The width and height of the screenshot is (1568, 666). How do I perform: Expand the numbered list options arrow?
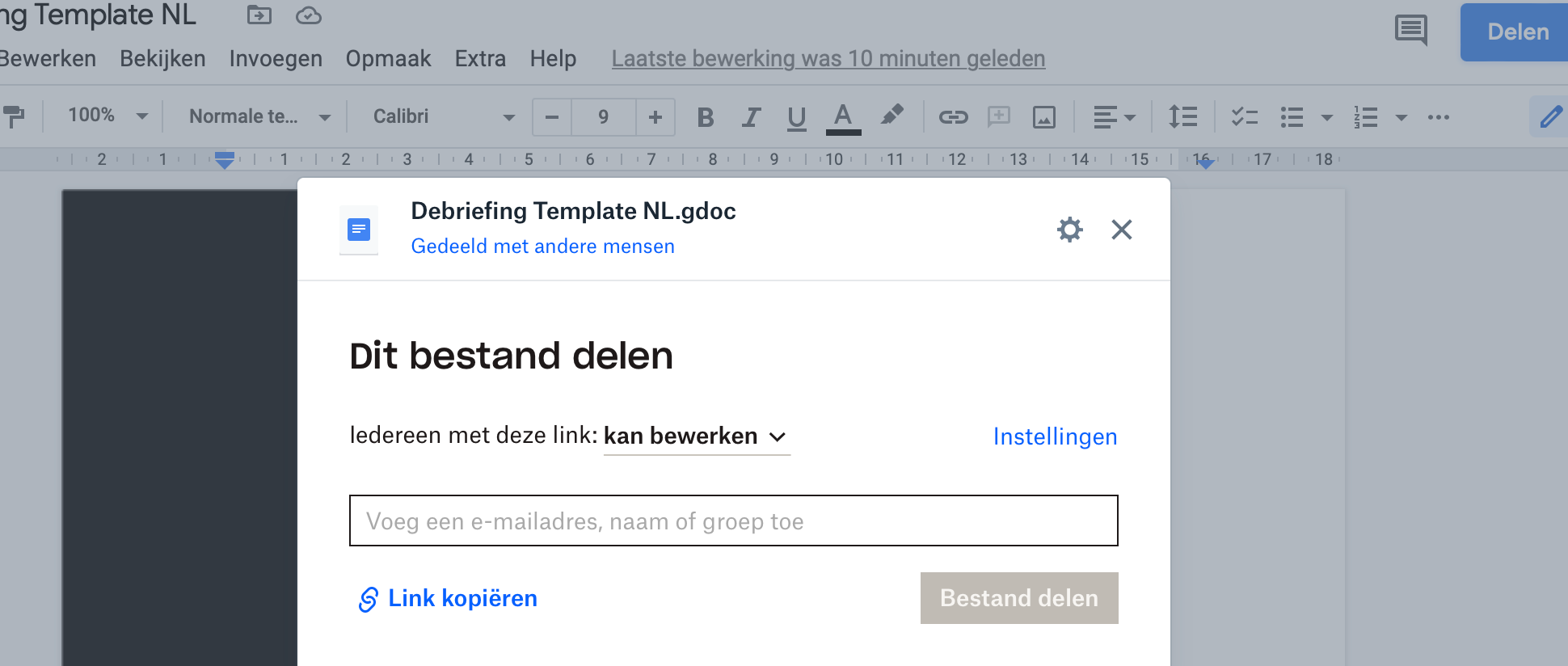pyautogui.click(x=1401, y=118)
